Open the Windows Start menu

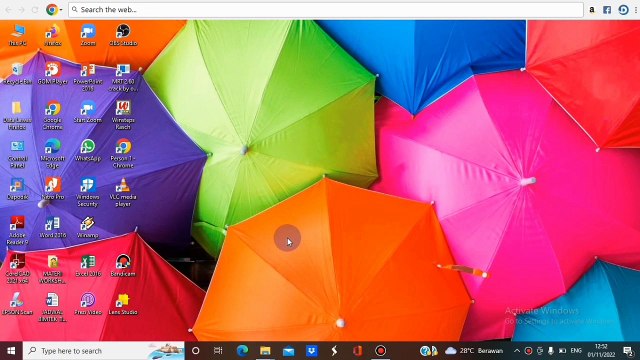point(11,351)
